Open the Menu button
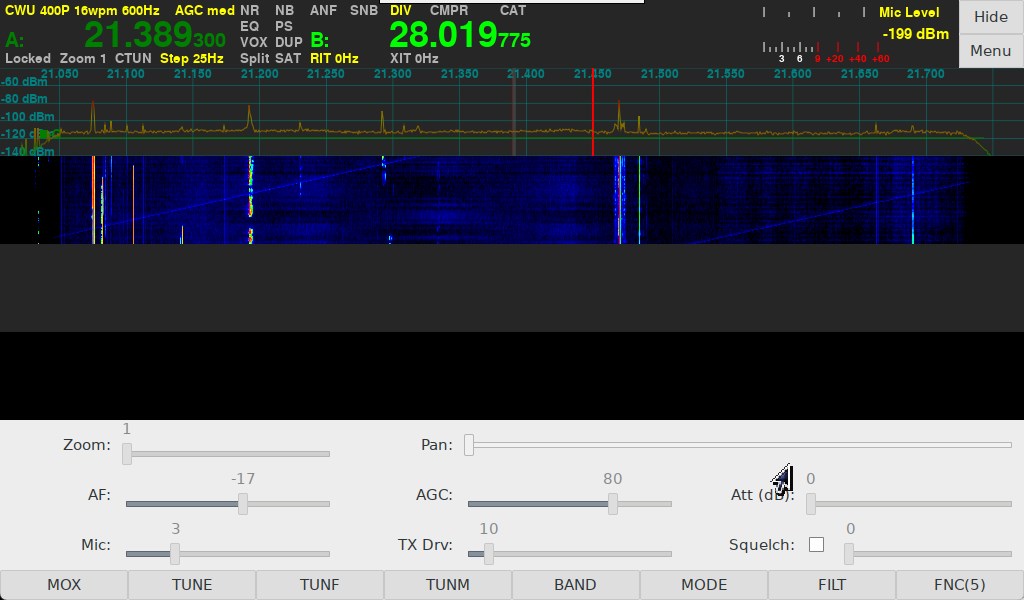1024x600 pixels. 991,51
